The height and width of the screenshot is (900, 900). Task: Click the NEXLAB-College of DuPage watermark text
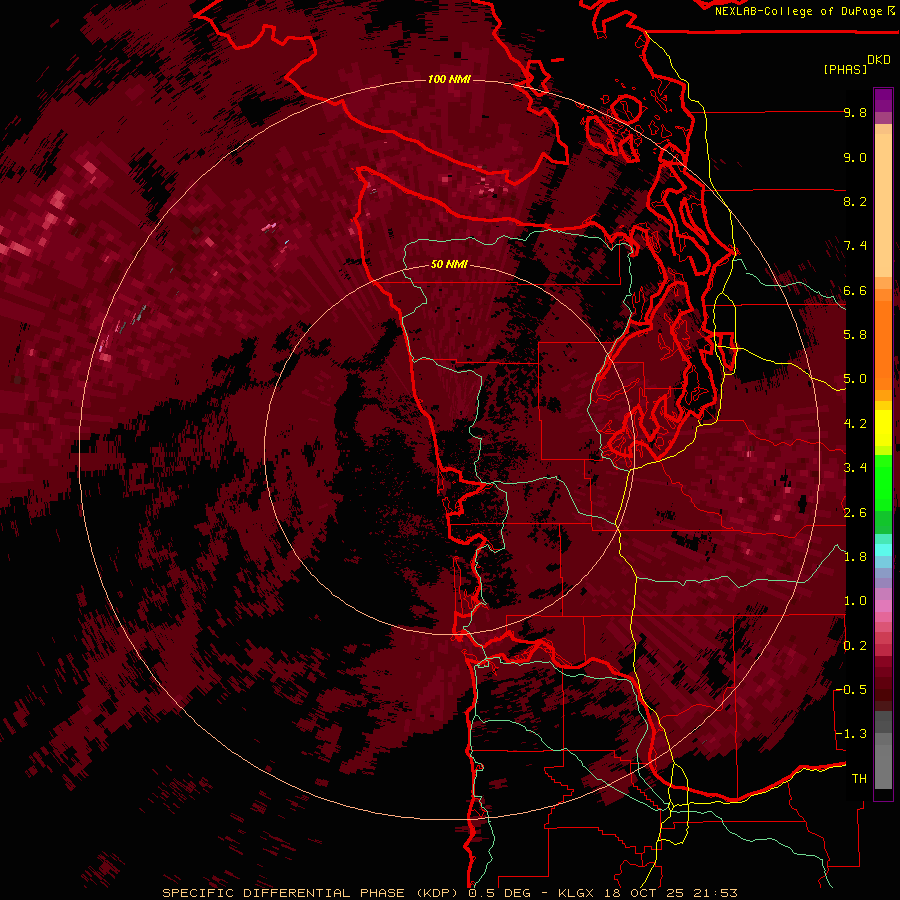804,11
